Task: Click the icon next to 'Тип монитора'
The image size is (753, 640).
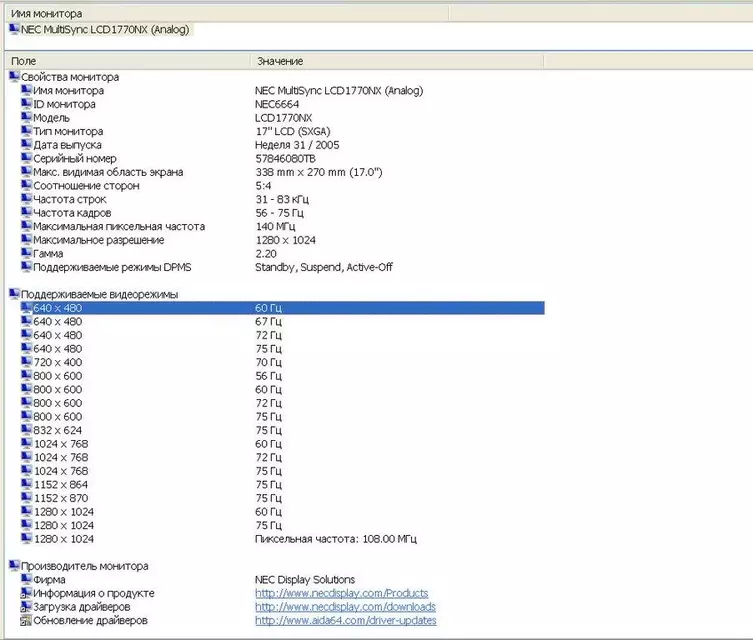Action: [26, 131]
